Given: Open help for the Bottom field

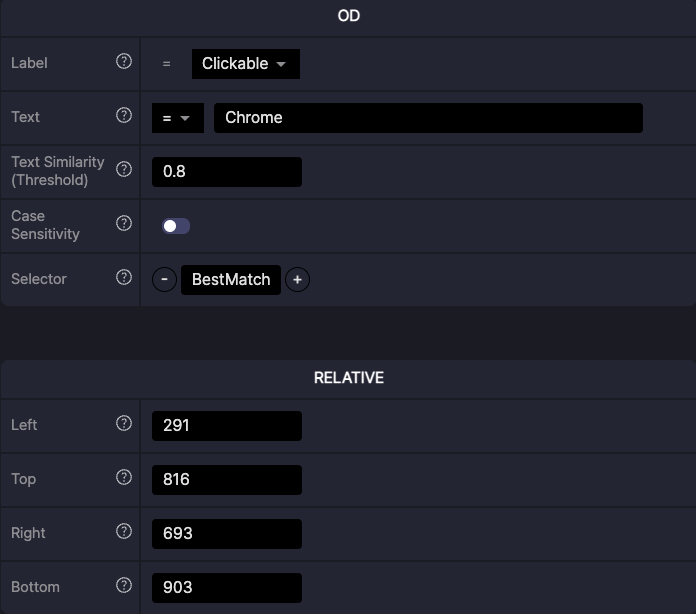Looking at the screenshot, I should 124,586.
